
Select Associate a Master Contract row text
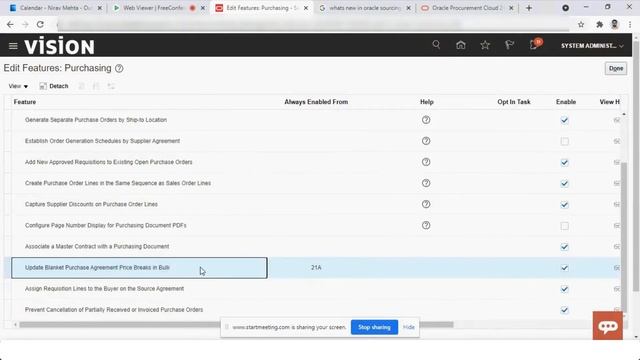point(97,247)
